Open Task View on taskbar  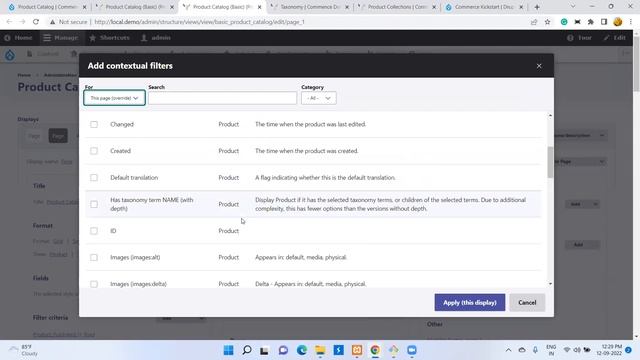click(x=264, y=350)
